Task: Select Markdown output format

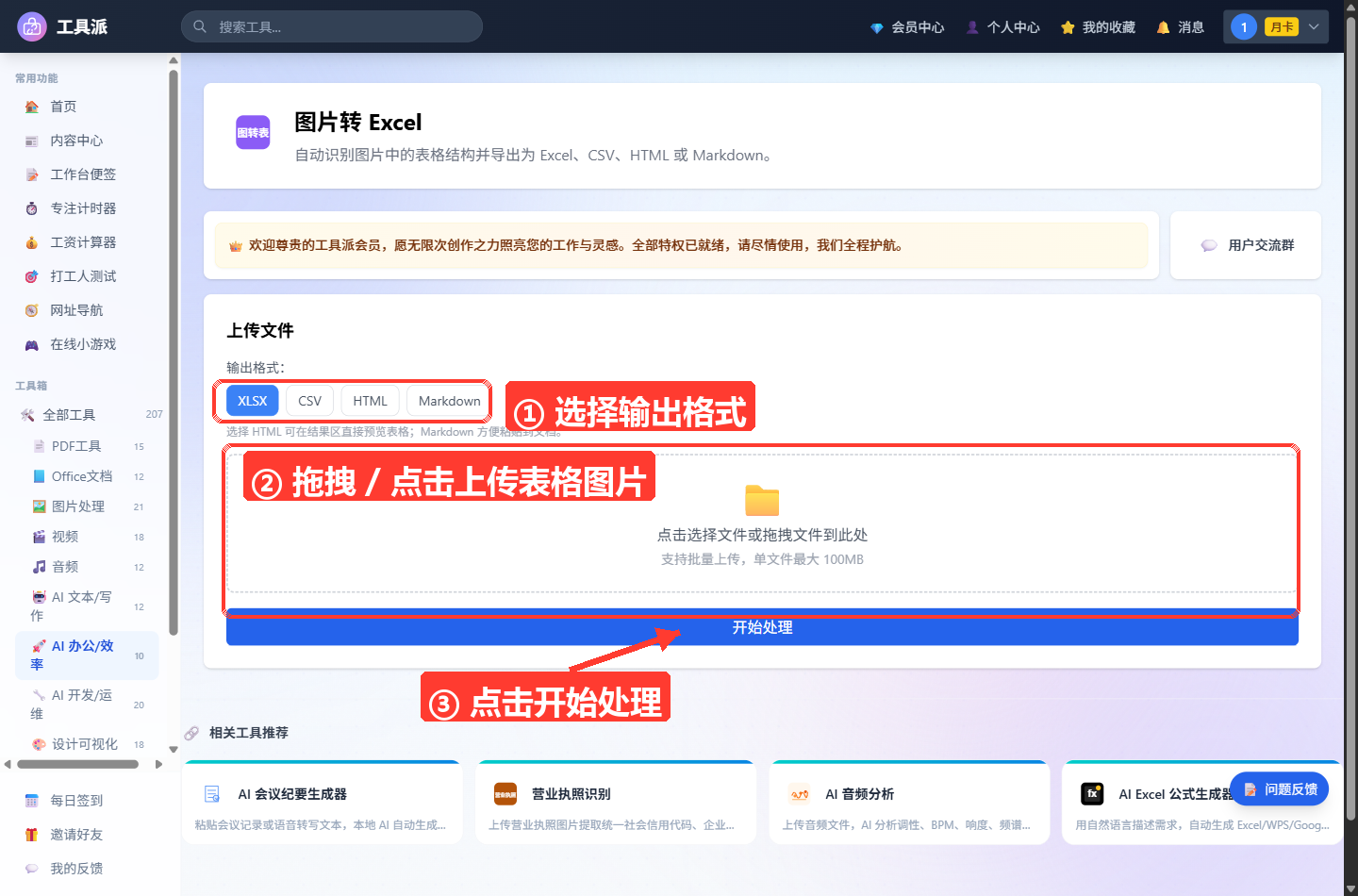Action: coord(449,401)
